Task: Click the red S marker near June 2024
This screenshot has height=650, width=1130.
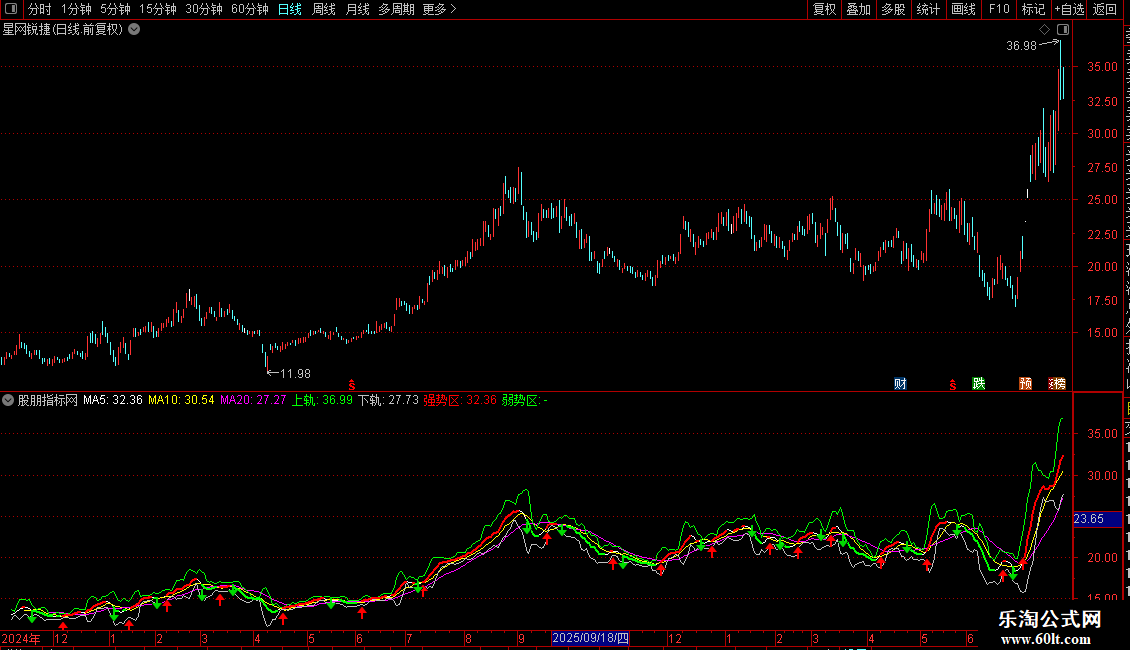Action: [352, 386]
